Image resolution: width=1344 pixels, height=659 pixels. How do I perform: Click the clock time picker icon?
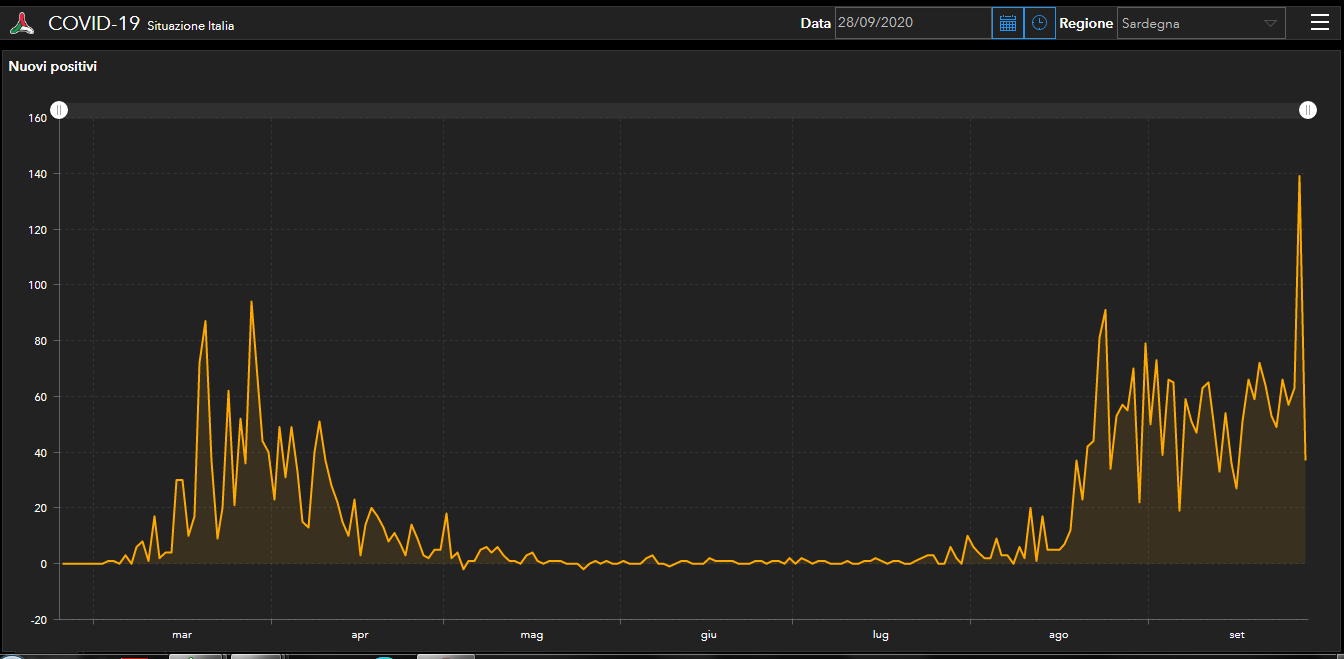click(1039, 23)
